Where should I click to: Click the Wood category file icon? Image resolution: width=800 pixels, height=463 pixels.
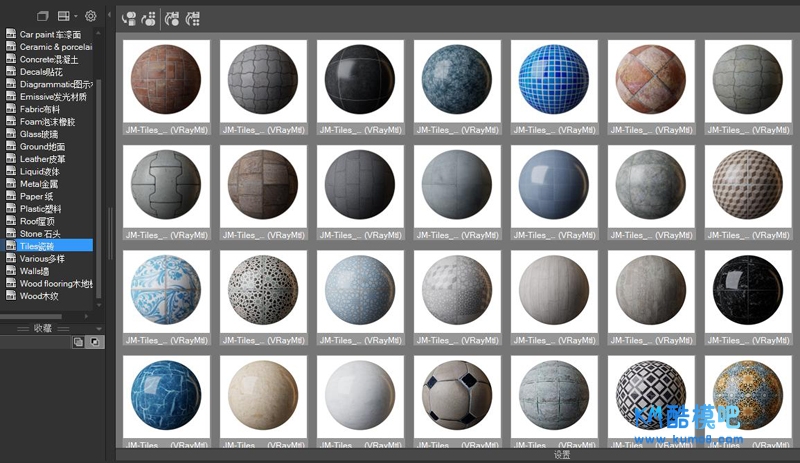(11, 296)
